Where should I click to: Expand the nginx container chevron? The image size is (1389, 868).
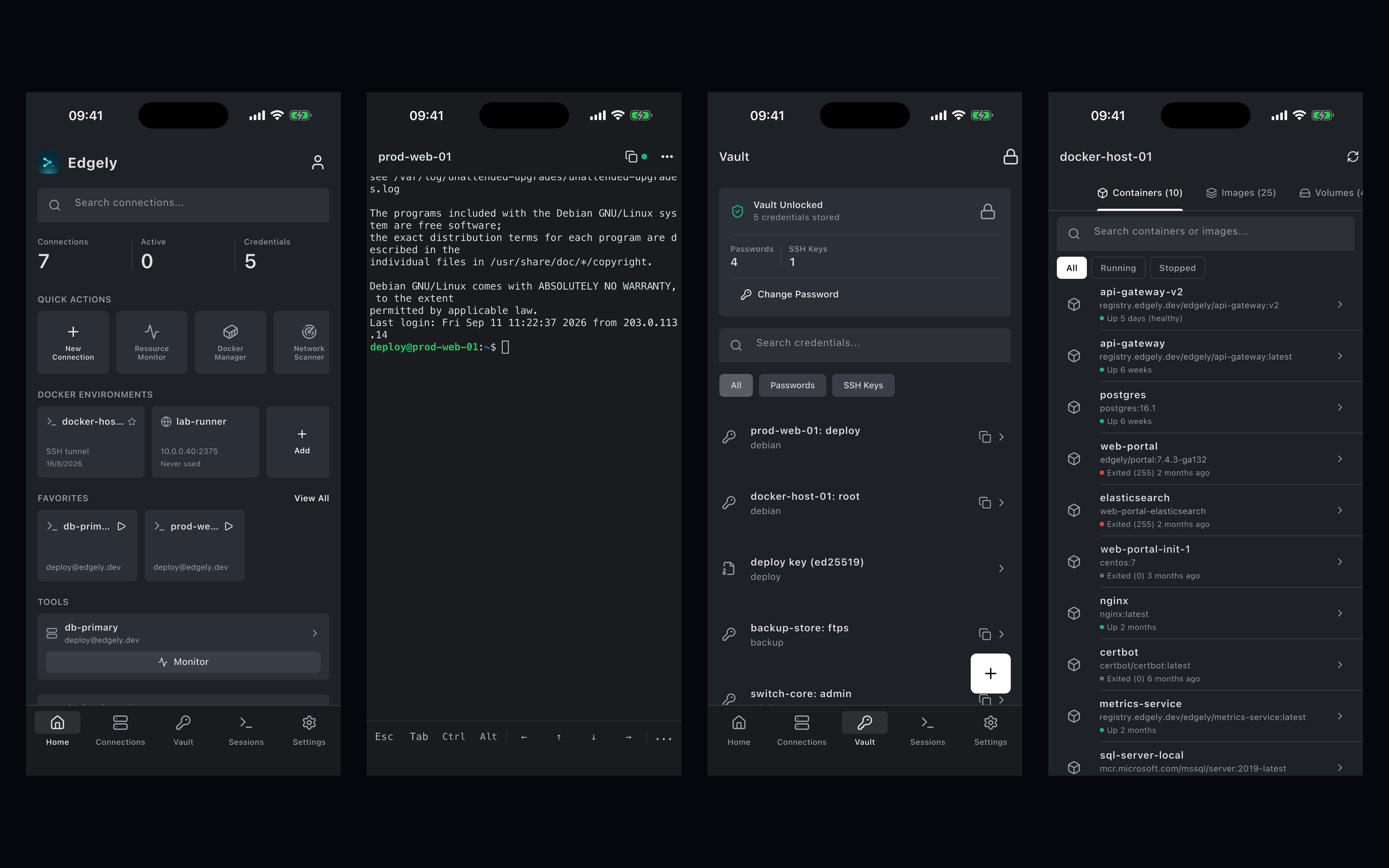1340,614
